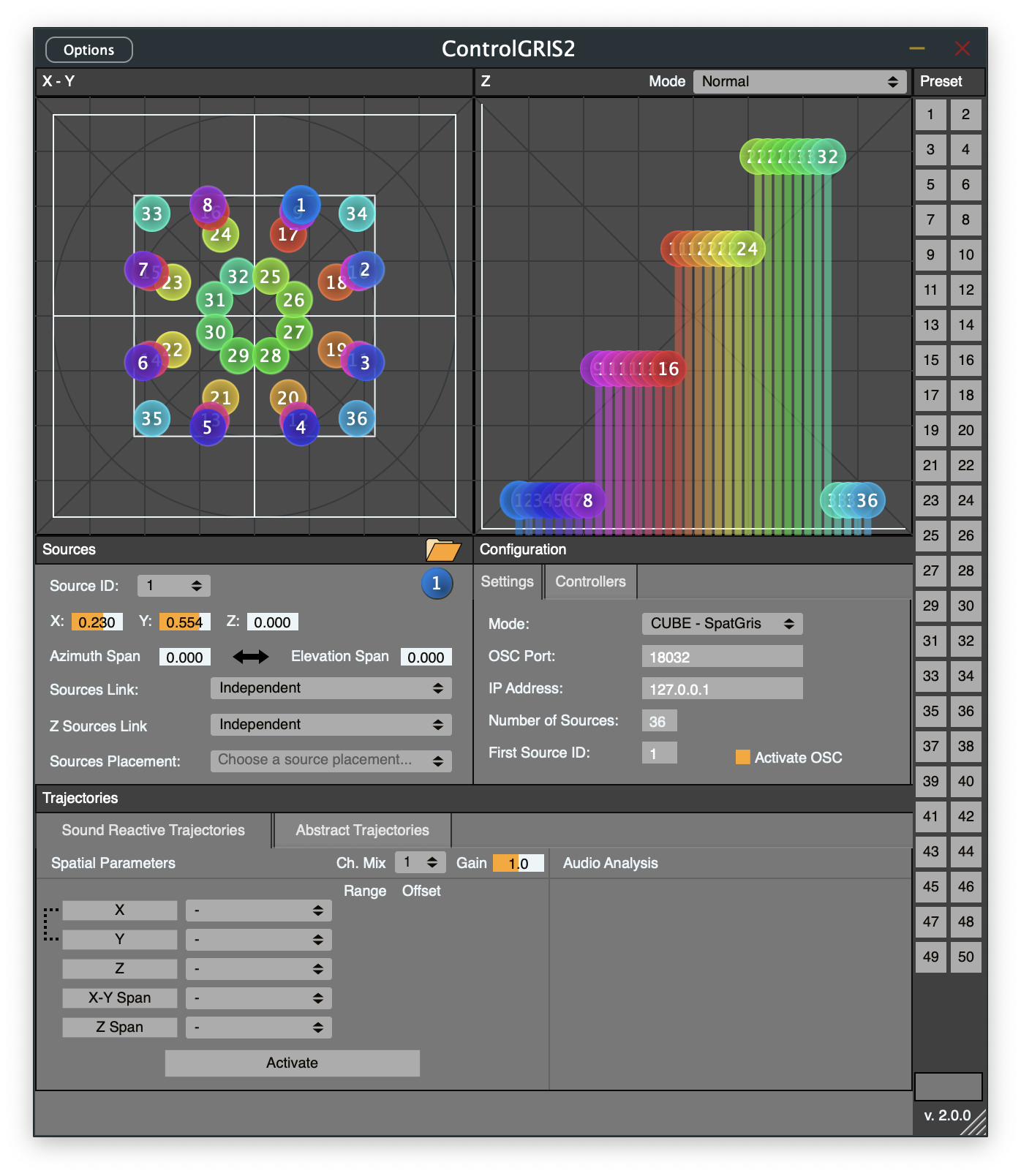Select source 31 in X-Y field
The width and height of the screenshot is (1021, 1176).
click(x=214, y=301)
